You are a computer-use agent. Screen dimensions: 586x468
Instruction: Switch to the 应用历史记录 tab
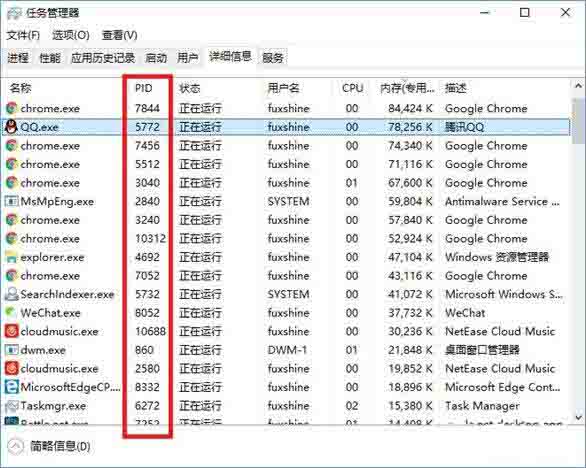click(x=103, y=58)
